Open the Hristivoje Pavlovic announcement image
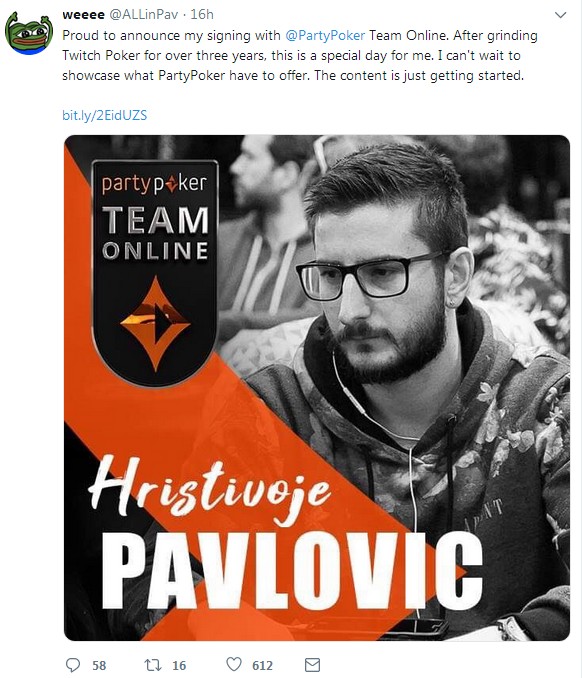 click(x=317, y=388)
